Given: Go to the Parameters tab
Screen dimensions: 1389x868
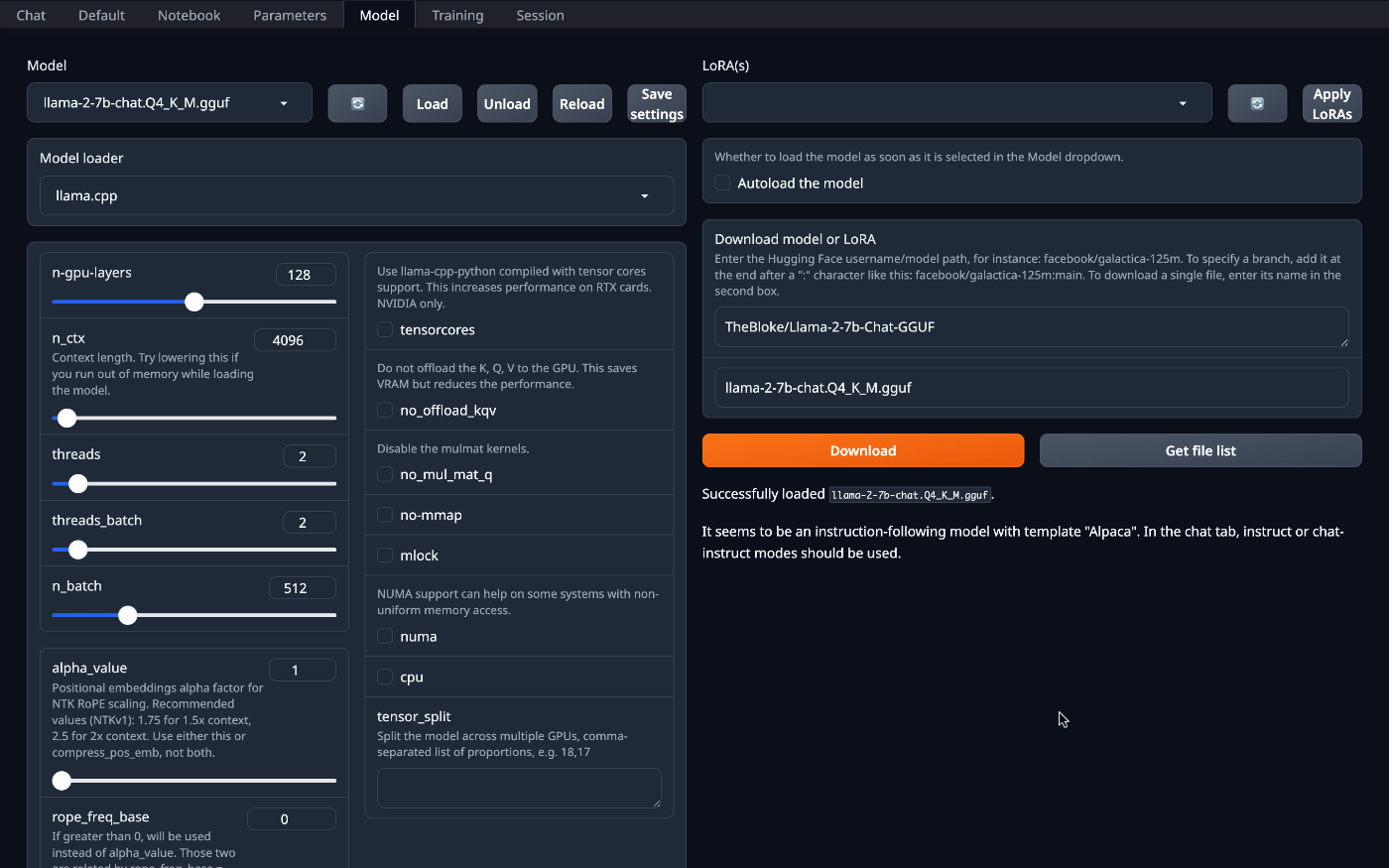Looking at the screenshot, I should coord(290,15).
